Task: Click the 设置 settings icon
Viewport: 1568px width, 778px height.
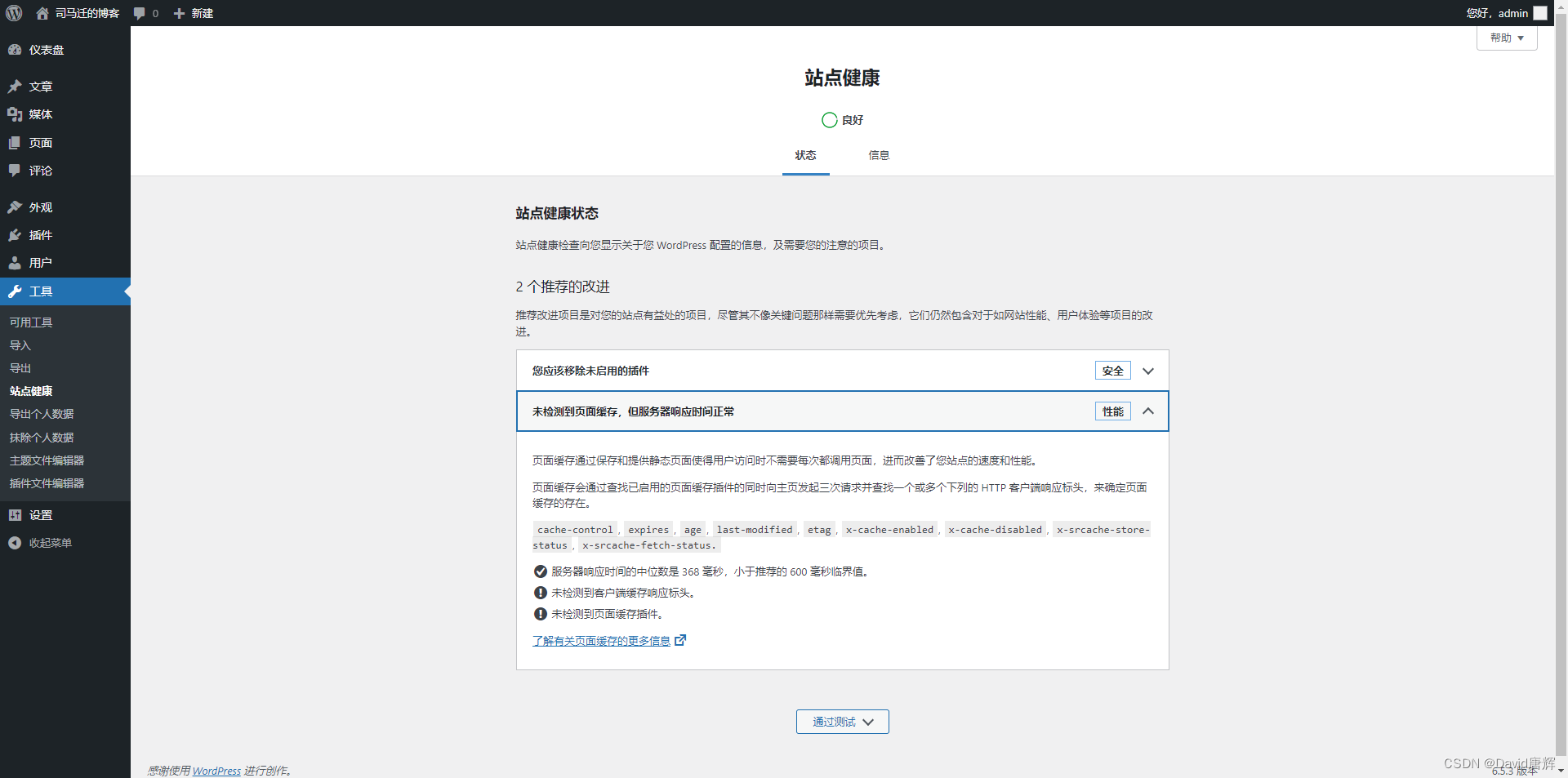Action: click(x=15, y=515)
